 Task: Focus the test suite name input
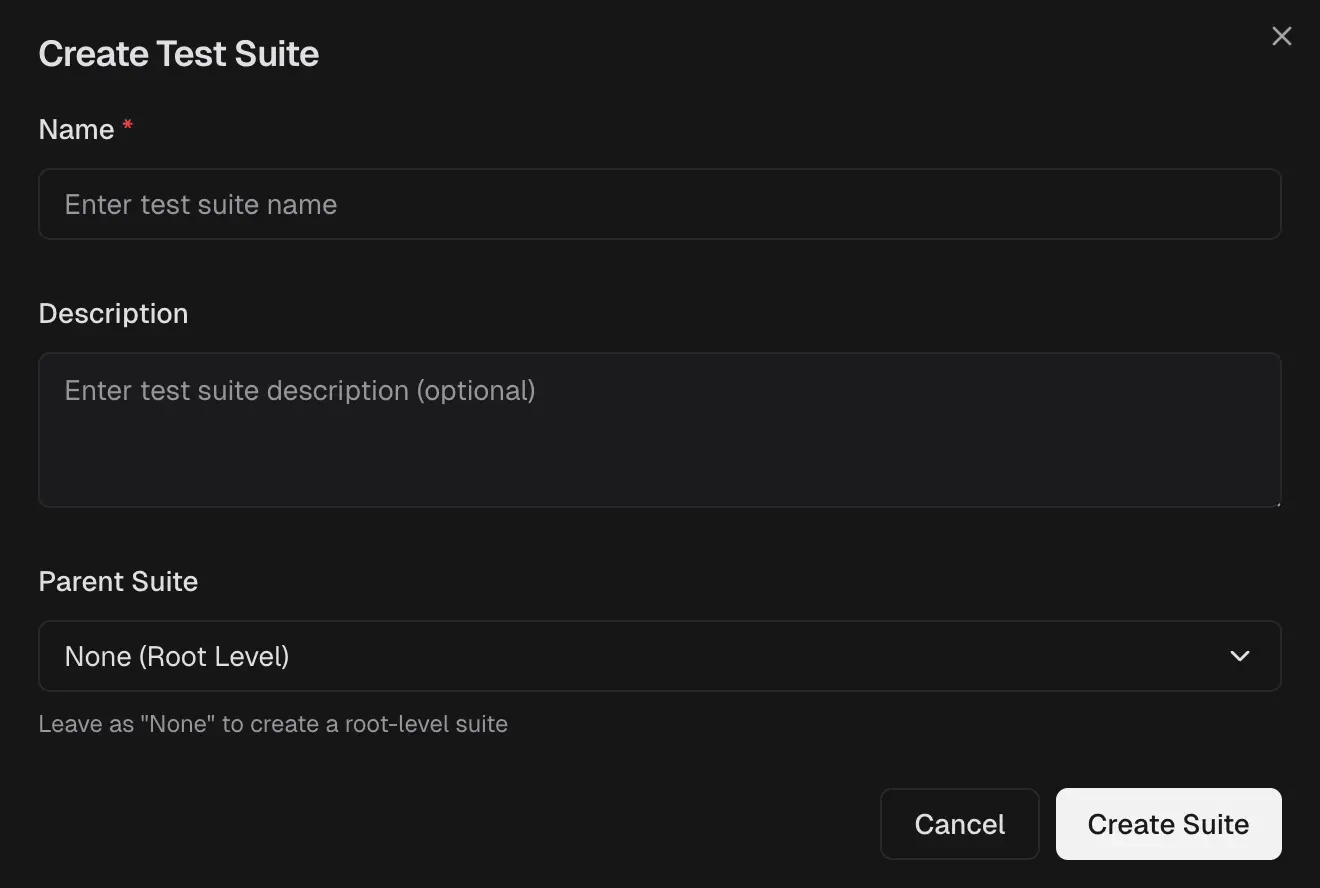click(660, 204)
